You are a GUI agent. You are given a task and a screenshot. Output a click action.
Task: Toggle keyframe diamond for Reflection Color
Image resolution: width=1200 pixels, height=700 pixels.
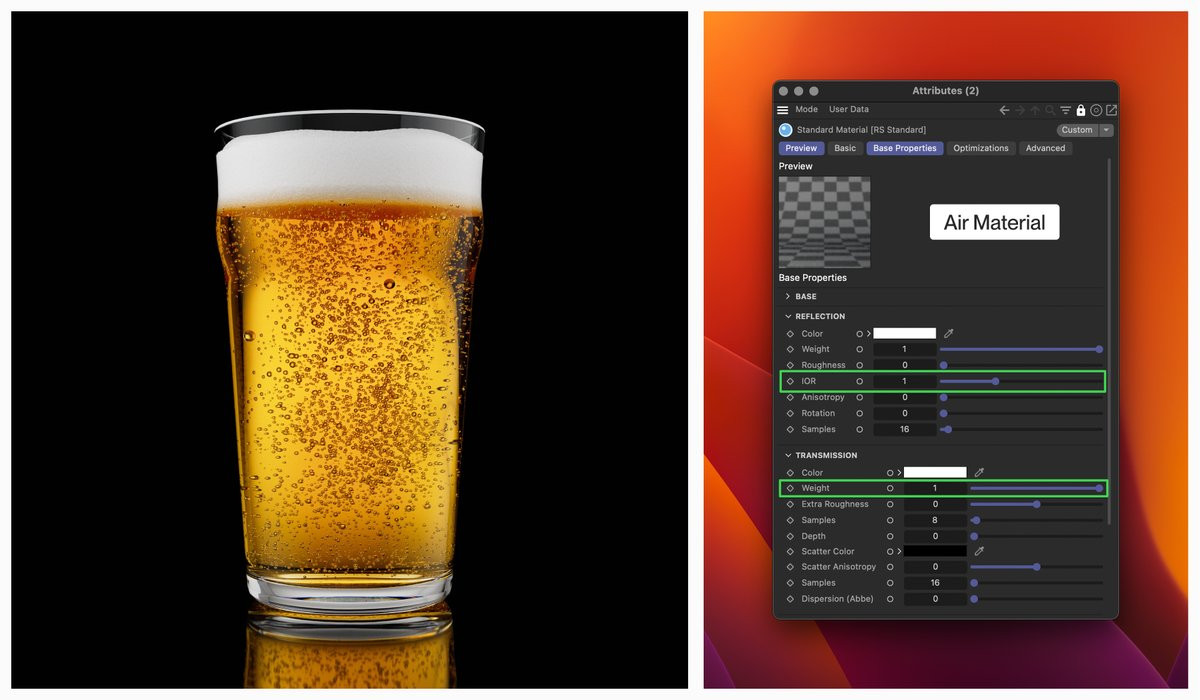(789, 334)
